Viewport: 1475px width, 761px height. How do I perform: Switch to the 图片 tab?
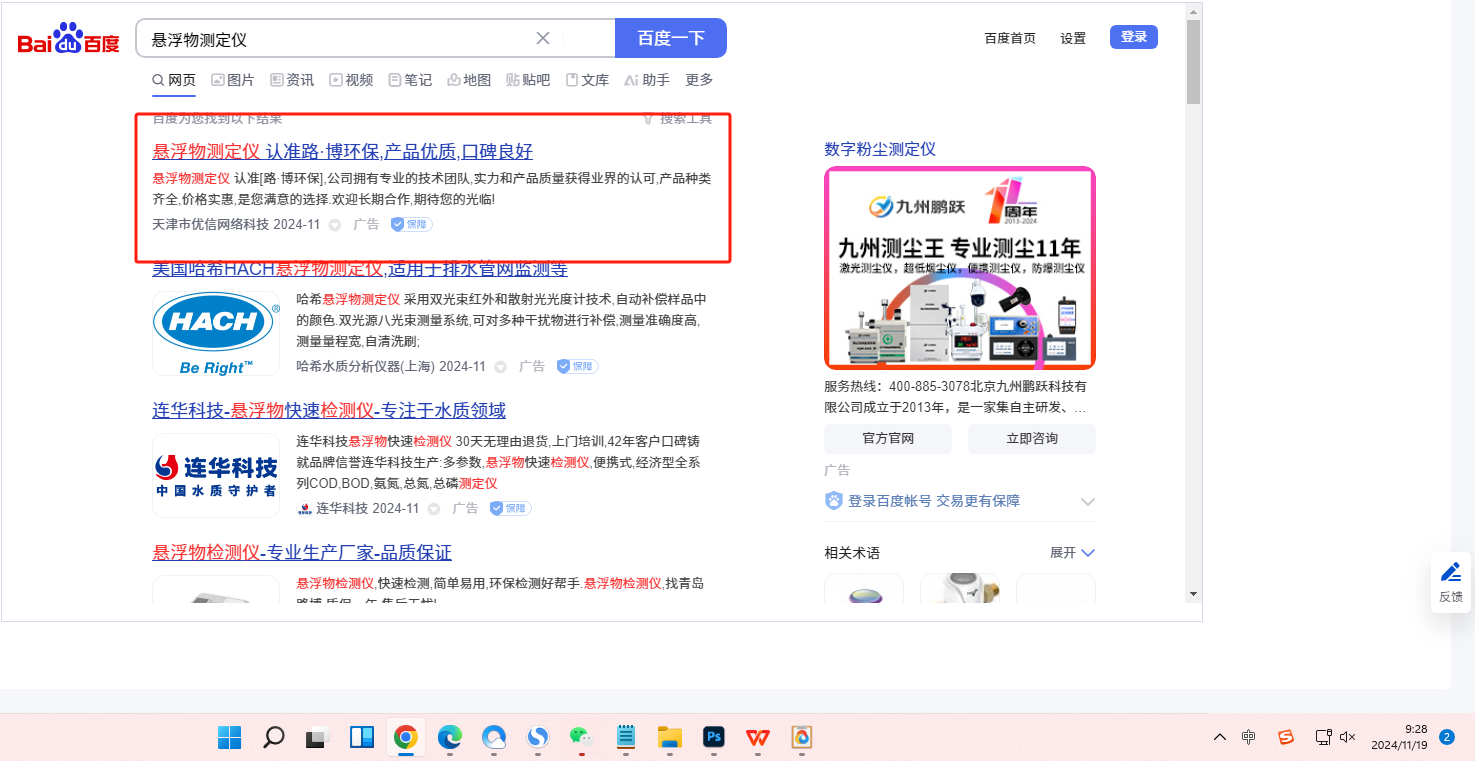point(233,80)
